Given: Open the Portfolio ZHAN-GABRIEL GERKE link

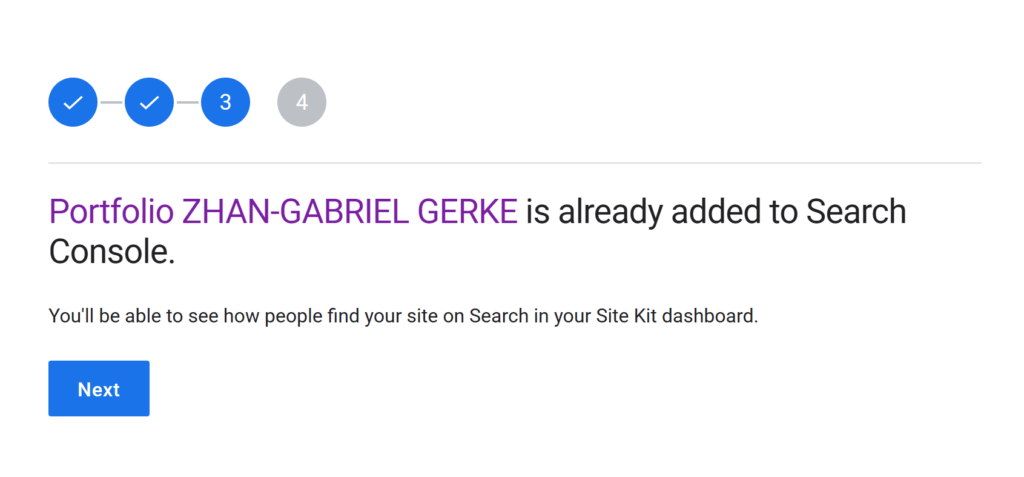Looking at the screenshot, I should pyautogui.click(x=283, y=212).
